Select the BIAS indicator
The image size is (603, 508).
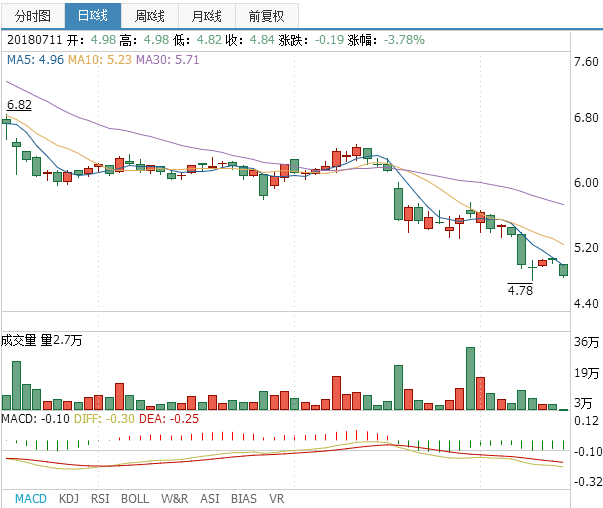coord(244,499)
